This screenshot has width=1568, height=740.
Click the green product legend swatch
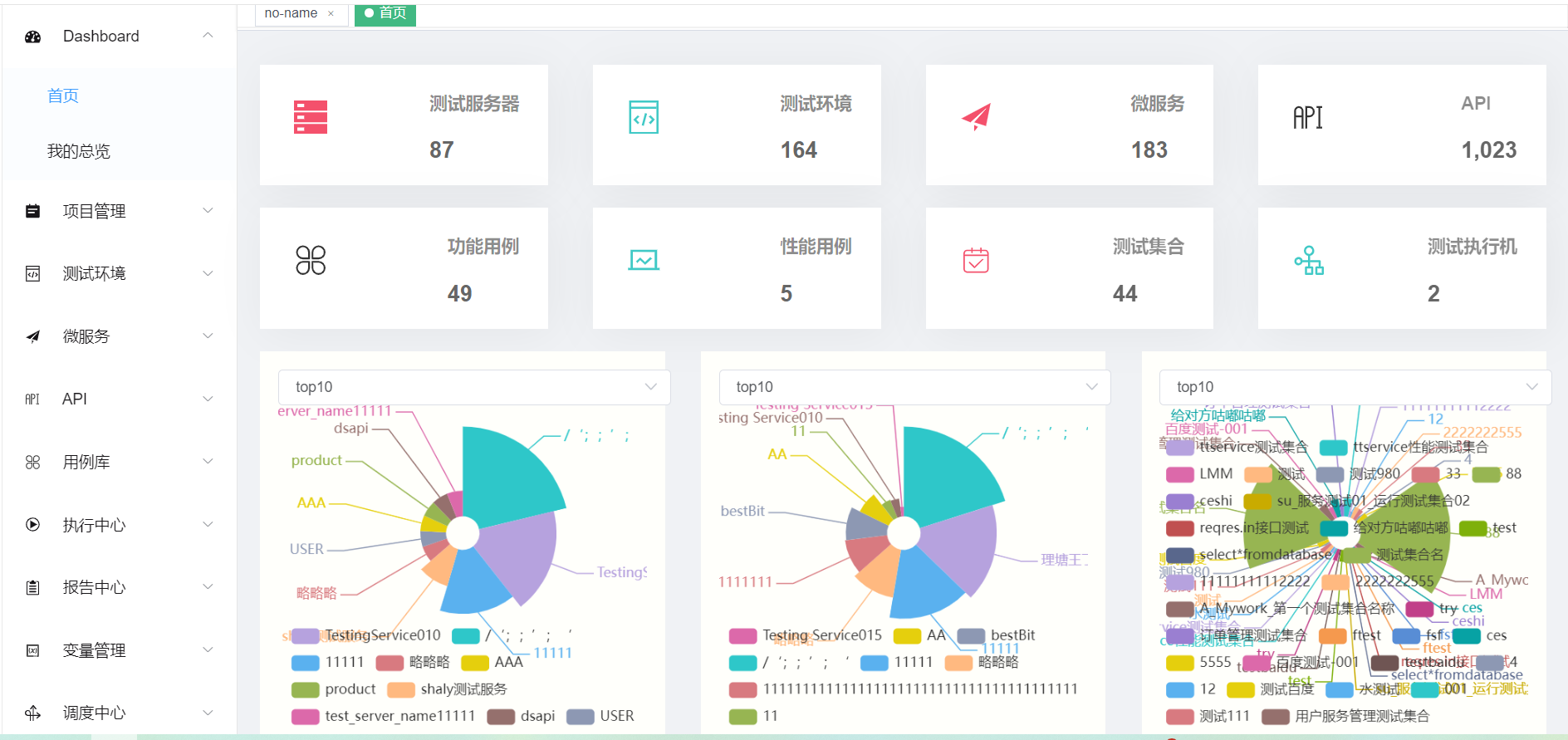click(306, 689)
